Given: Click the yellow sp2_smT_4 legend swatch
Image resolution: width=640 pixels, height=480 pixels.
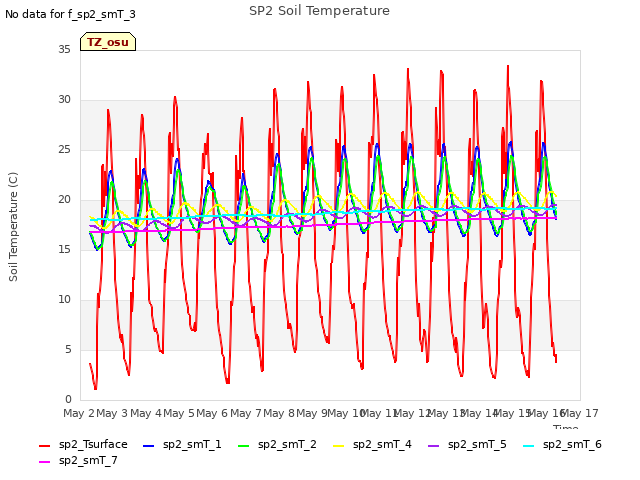Looking at the screenshot, I should [x=338, y=446].
